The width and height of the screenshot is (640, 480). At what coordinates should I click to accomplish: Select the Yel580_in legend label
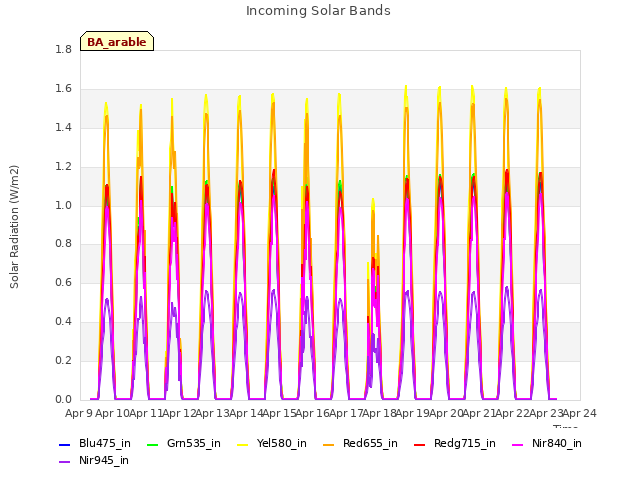[282, 444]
